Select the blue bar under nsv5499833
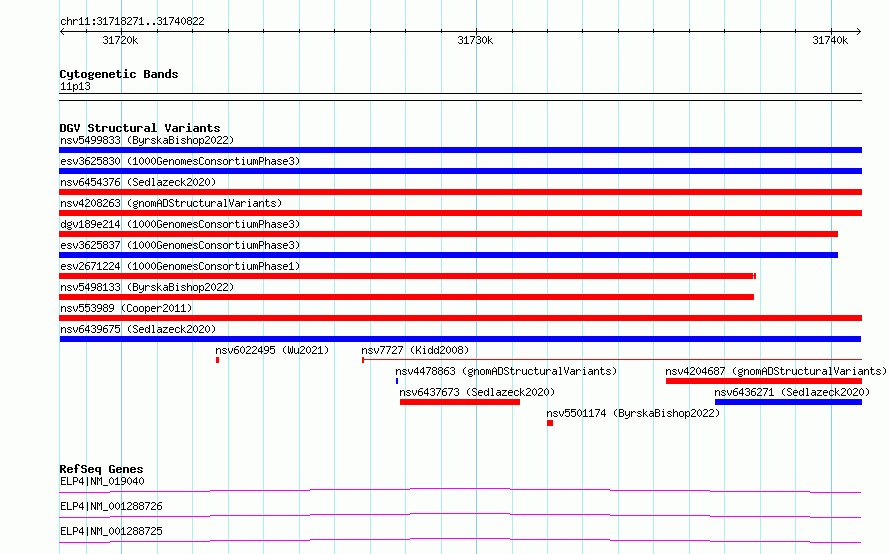 click(x=460, y=150)
